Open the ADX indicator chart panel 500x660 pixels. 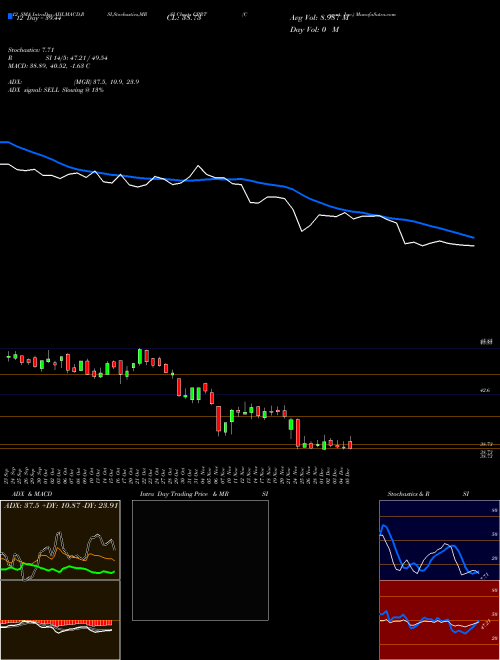point(60,540)
